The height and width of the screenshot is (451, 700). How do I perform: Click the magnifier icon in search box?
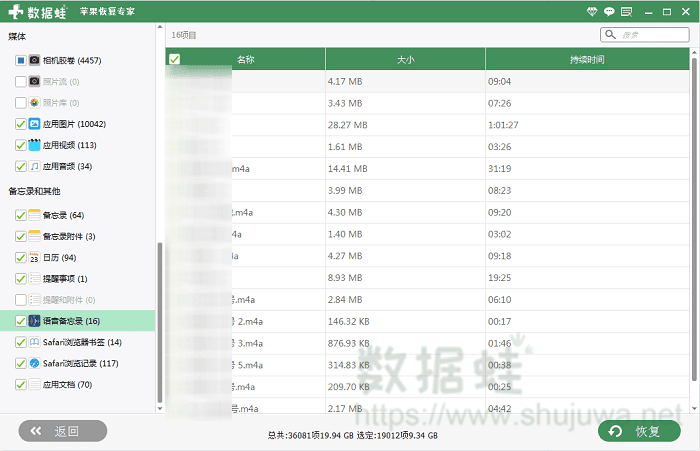point(610,35)
